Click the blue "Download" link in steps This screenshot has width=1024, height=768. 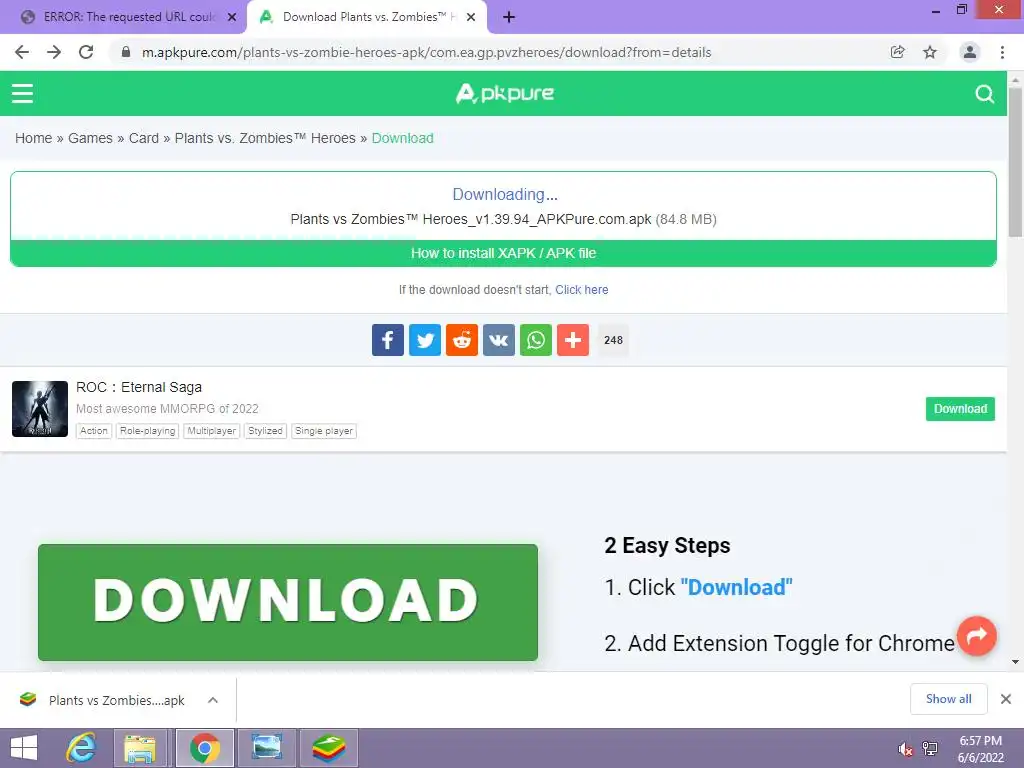(736, 587)
